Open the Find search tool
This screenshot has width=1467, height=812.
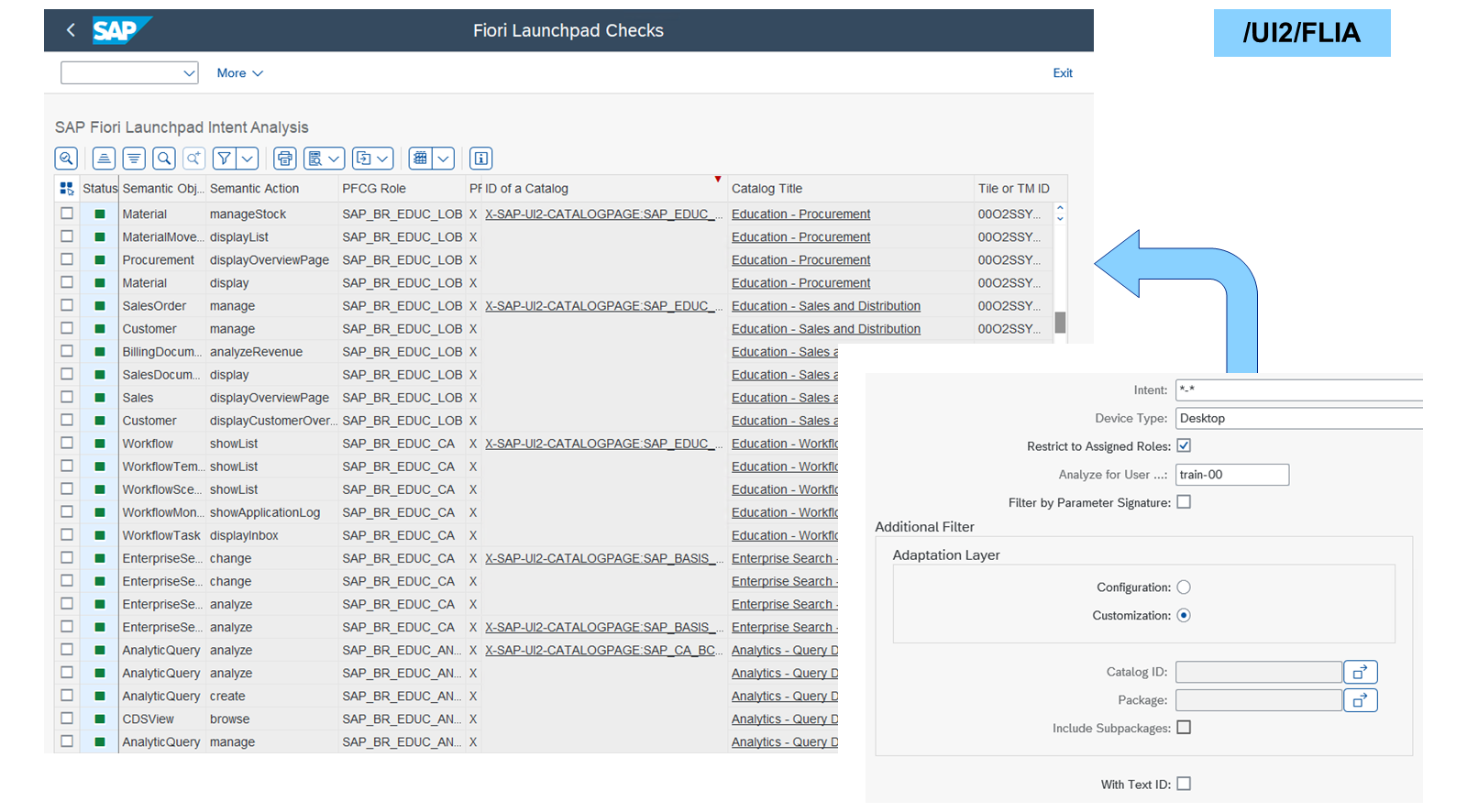tap(164, 159)
